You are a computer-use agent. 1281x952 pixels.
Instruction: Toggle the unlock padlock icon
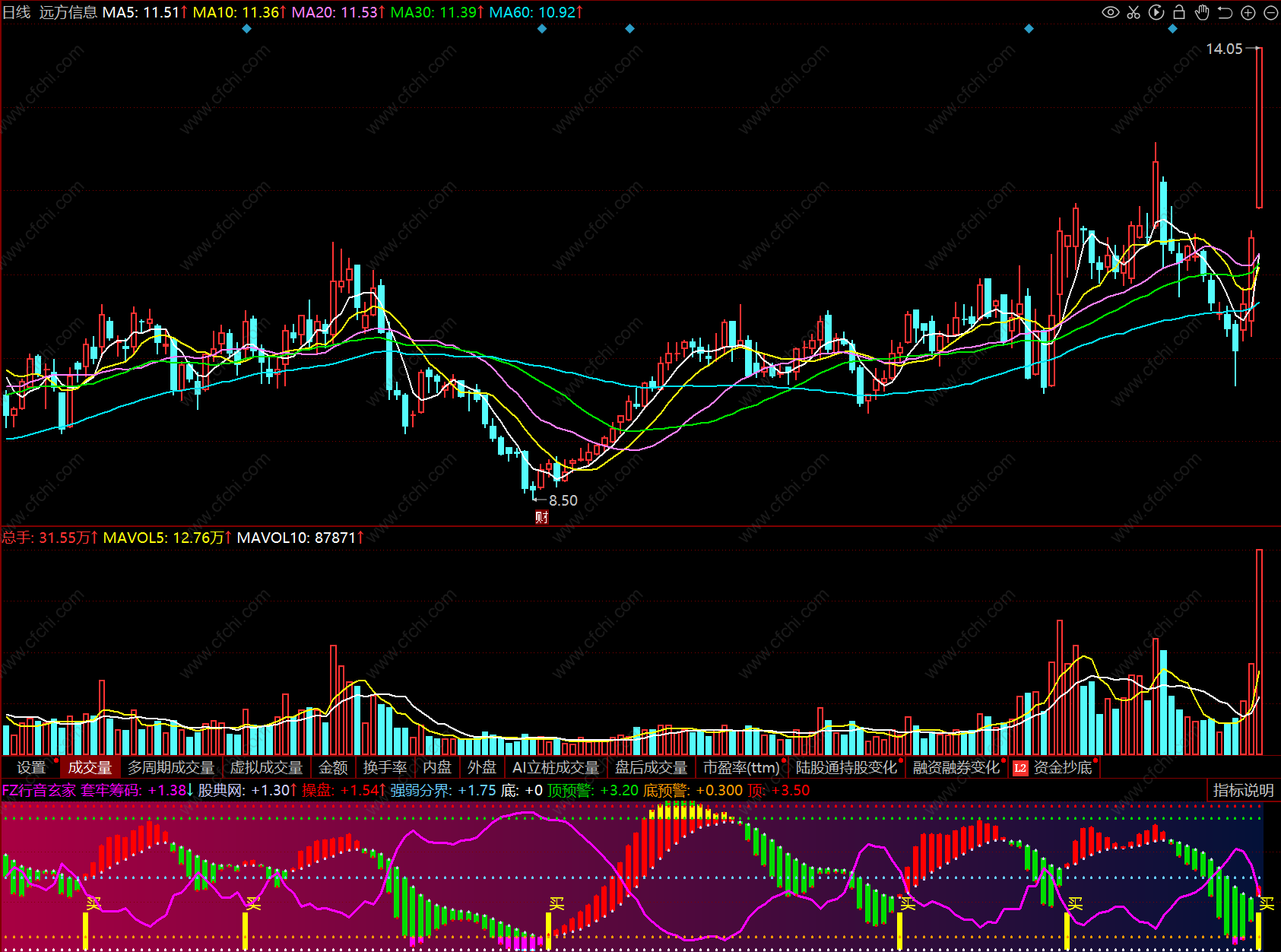1179,12
